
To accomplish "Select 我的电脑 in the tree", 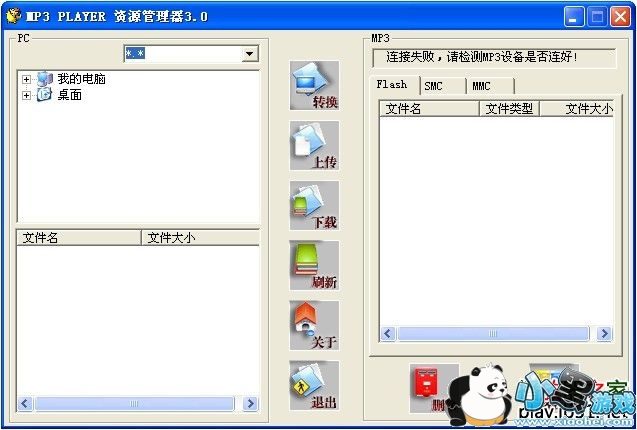I will [x=81, y=79].
